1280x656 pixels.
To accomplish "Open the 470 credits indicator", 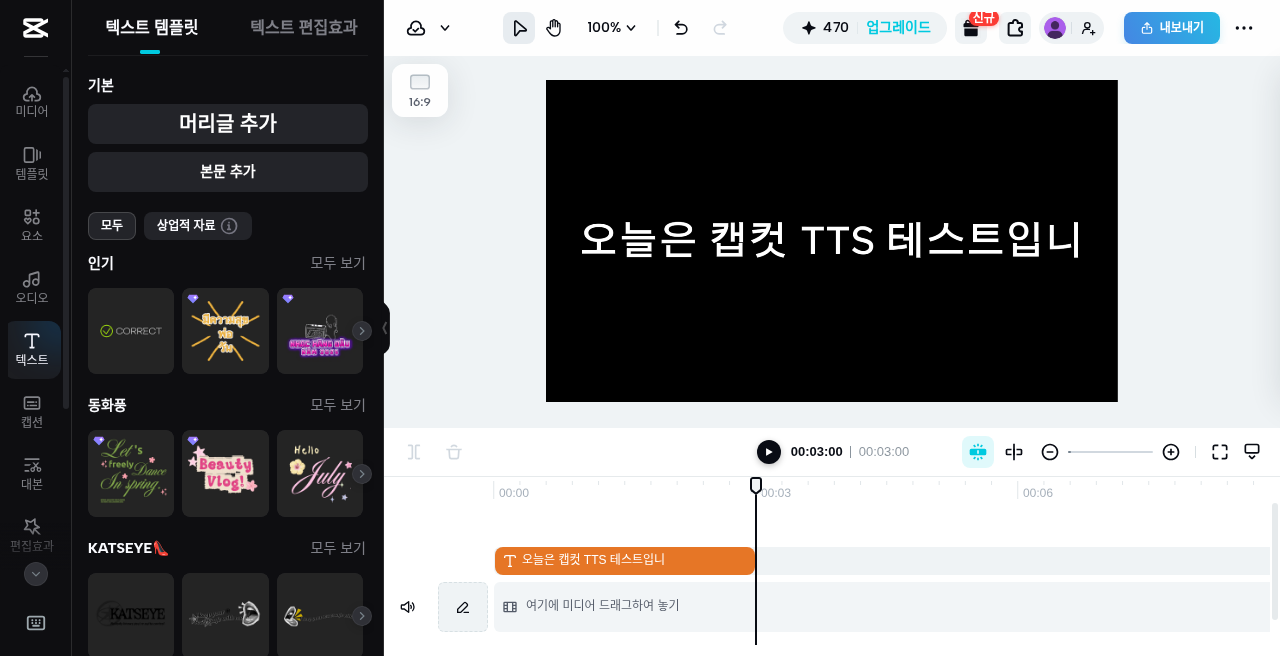I will tap(825, 28).
